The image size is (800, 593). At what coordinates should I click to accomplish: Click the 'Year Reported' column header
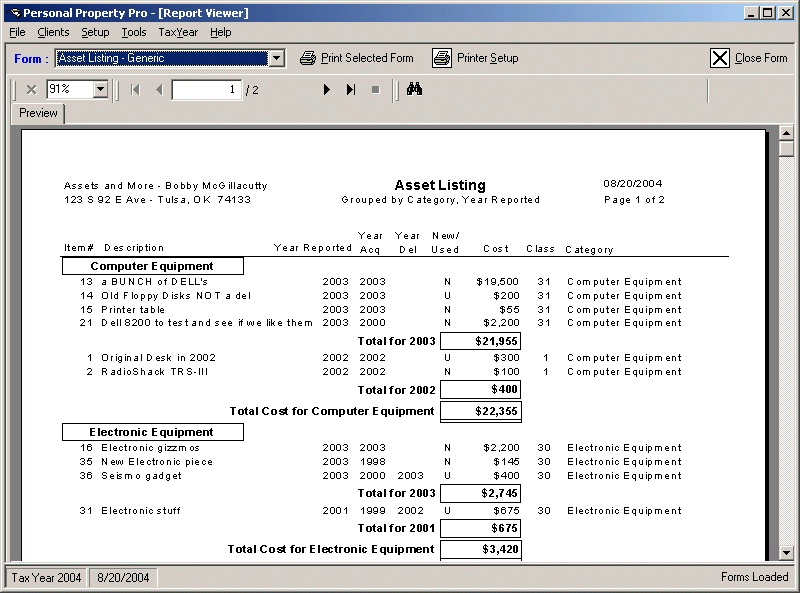pyautogui.click(x=312, y=248)
